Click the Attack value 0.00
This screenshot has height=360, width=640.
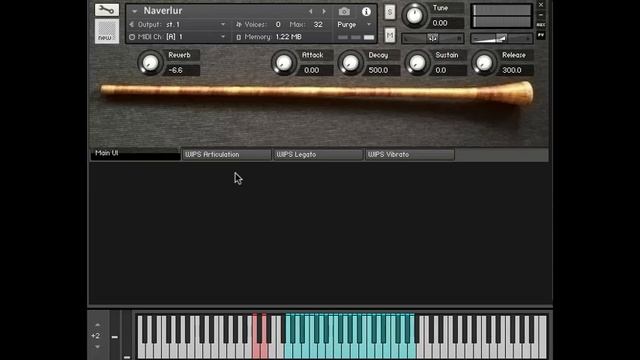click(x=316, y=70)
